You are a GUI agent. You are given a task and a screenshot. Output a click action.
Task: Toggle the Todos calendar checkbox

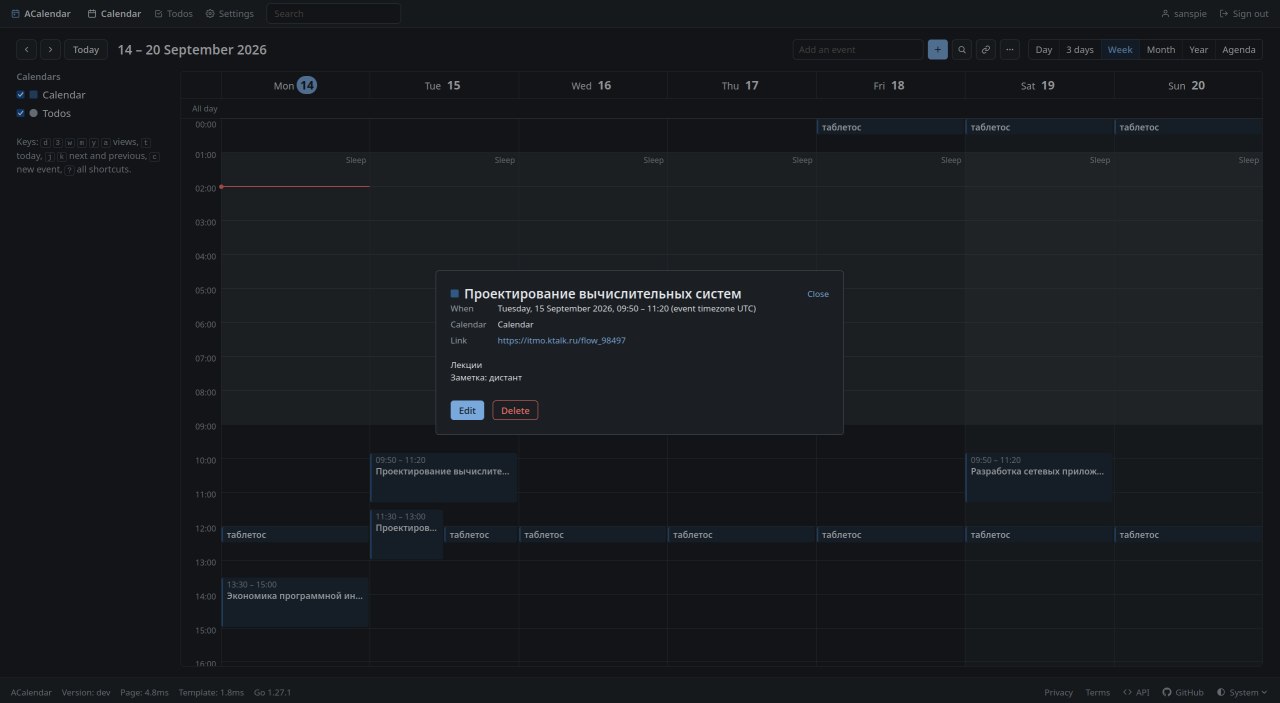coord(21,113)
